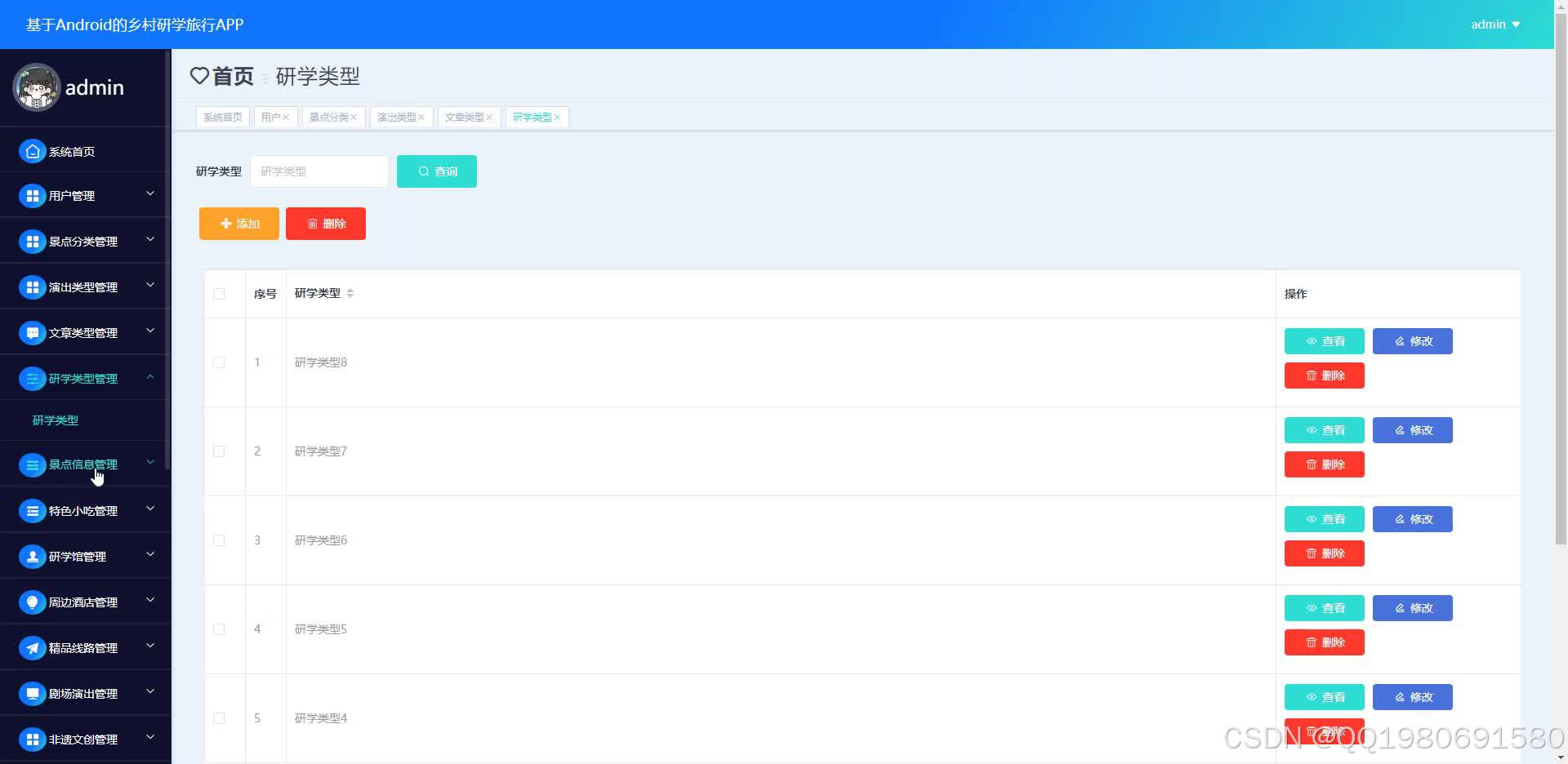Tick the select-all checkbox in table header
Viewport: 1568px width, 764px height.
tap(219, 294)
